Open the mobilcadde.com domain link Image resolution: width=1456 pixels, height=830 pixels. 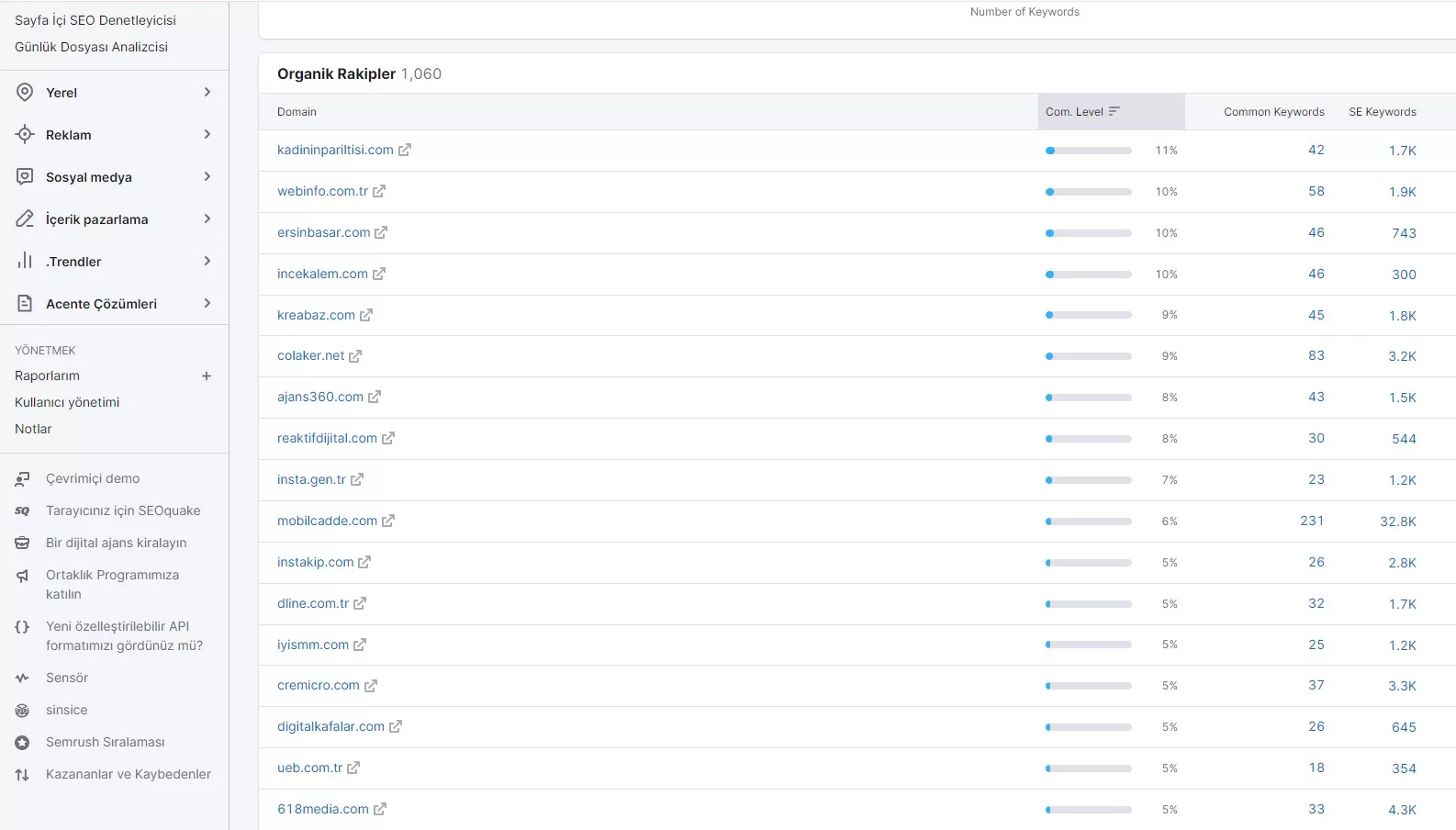tap(327, 521)
